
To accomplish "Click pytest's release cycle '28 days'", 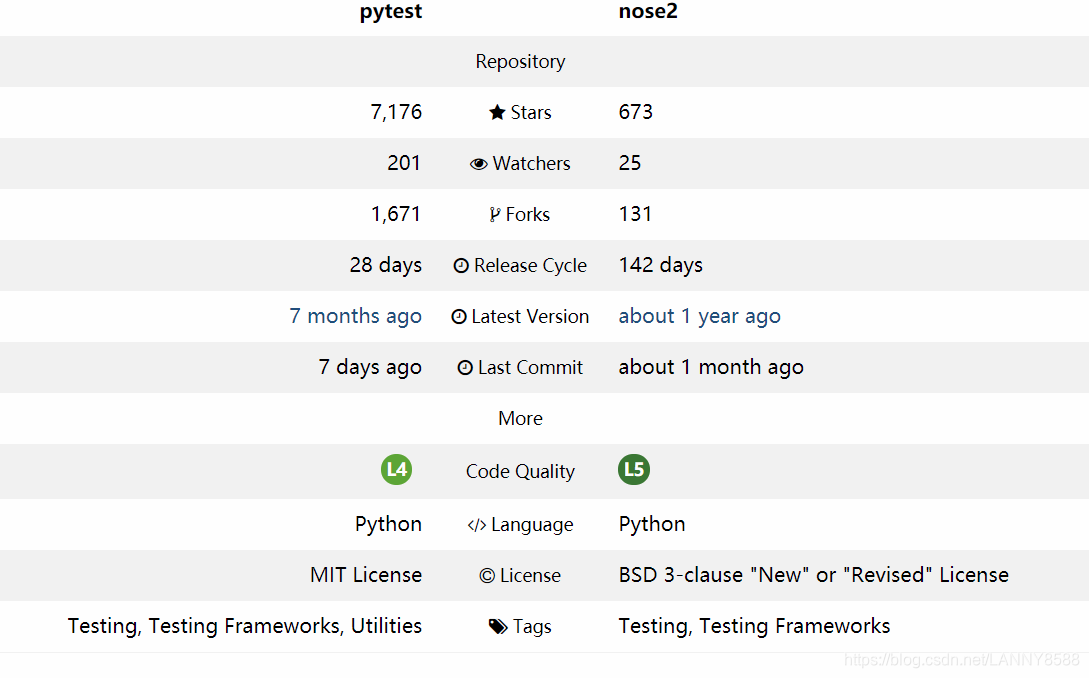I will tap(385, 265).
